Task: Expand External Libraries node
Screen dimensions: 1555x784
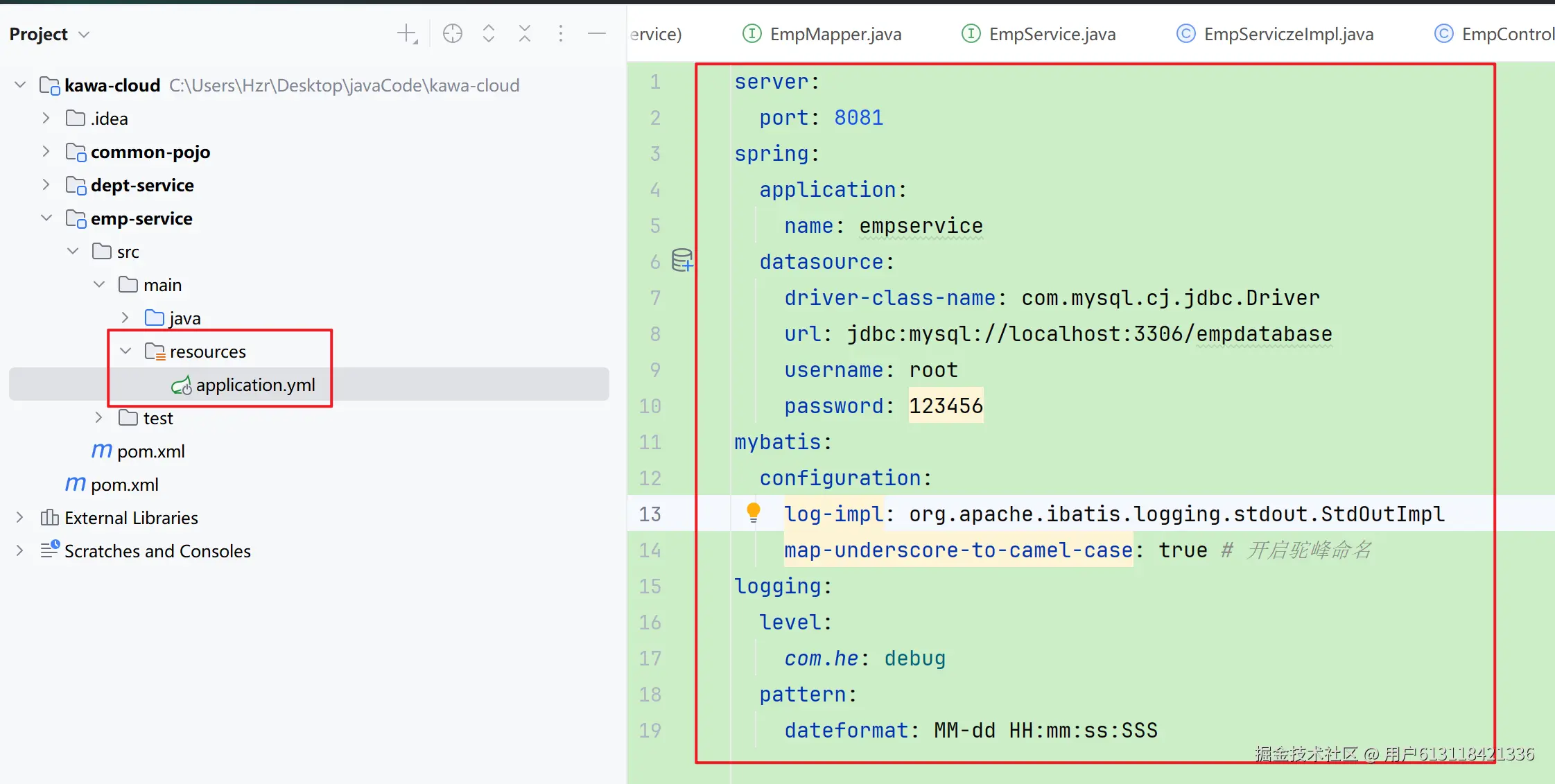Action: pos(19,518)
